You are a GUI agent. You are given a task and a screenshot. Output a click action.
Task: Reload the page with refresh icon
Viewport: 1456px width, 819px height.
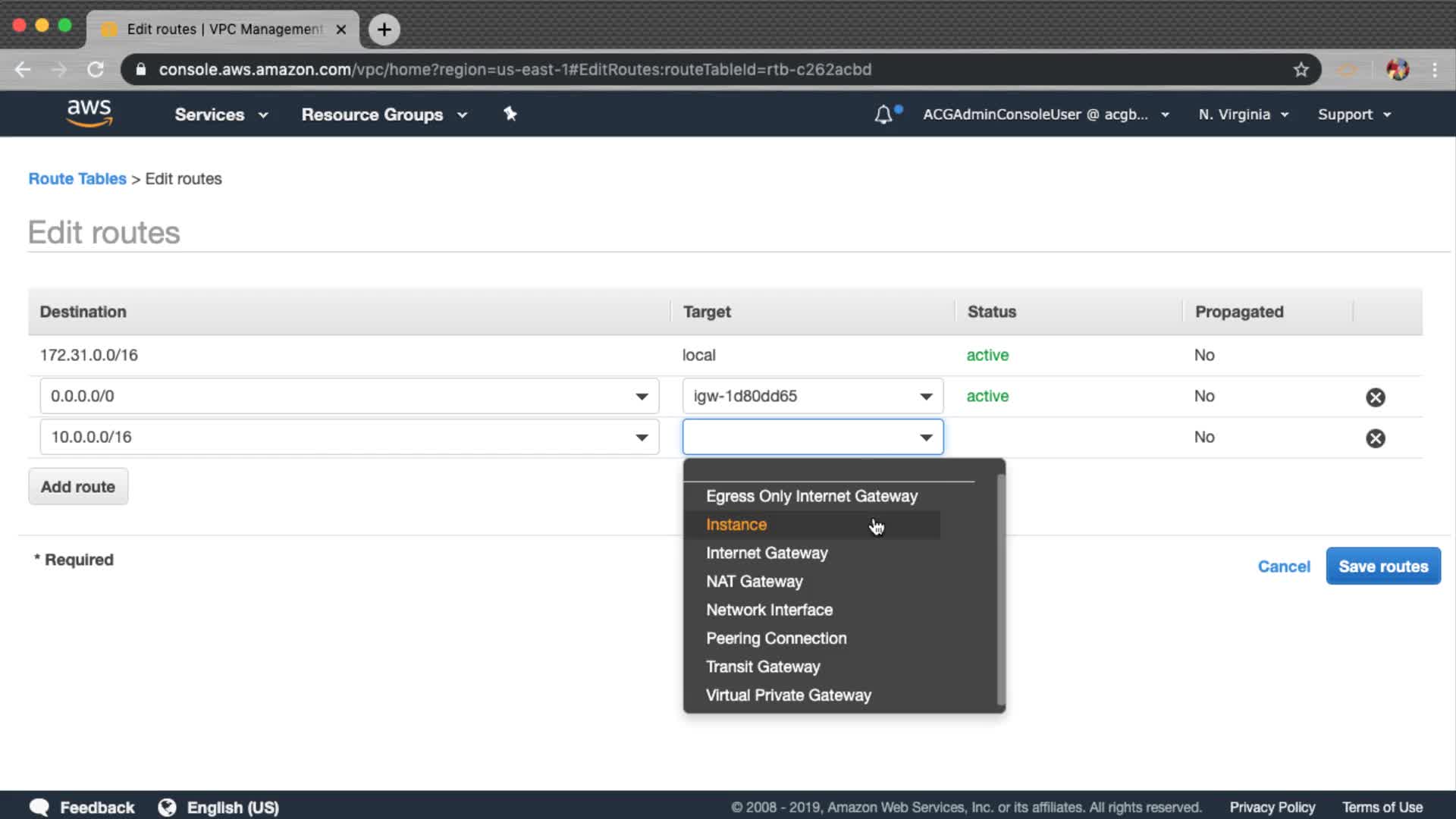[96, 70]
